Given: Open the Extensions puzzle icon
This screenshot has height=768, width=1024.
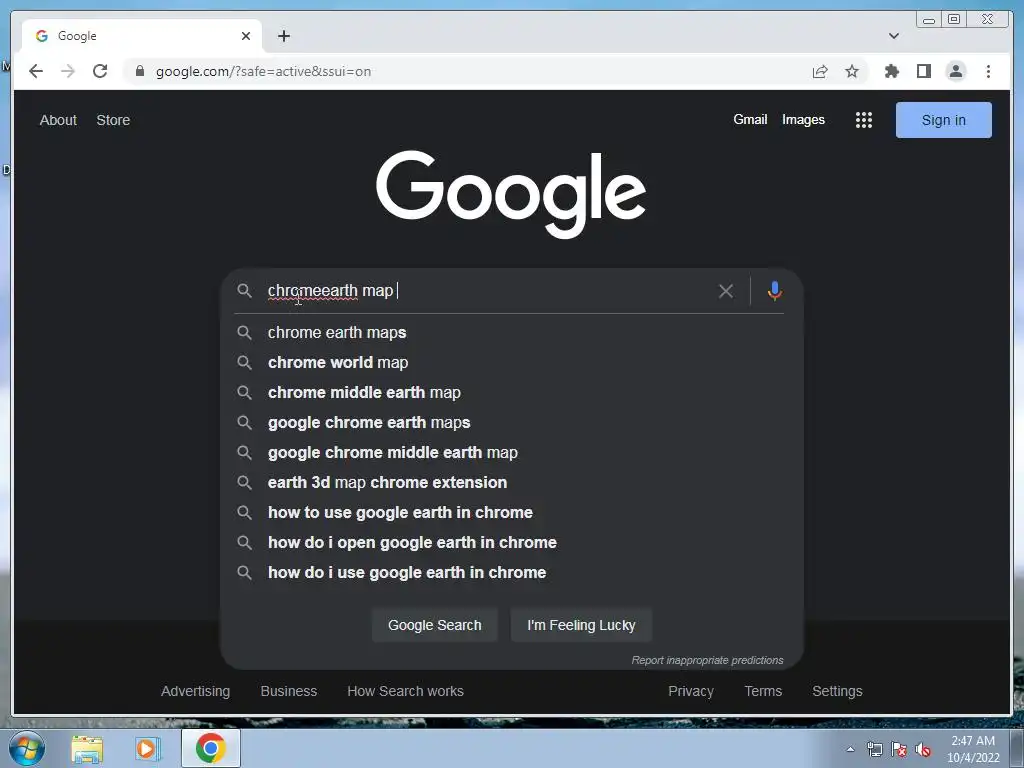Looking at the screenshot, I should click(891, 71).
